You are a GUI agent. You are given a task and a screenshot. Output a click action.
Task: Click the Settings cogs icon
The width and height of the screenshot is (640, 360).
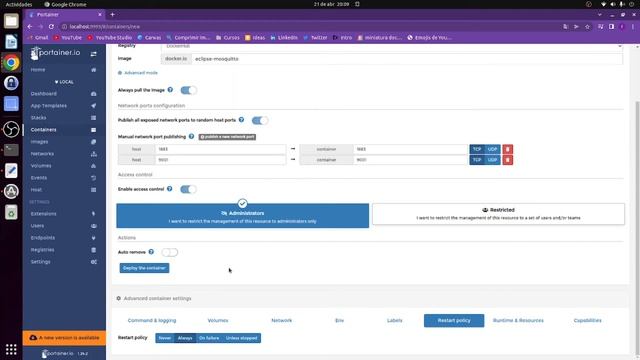point(93,262)
